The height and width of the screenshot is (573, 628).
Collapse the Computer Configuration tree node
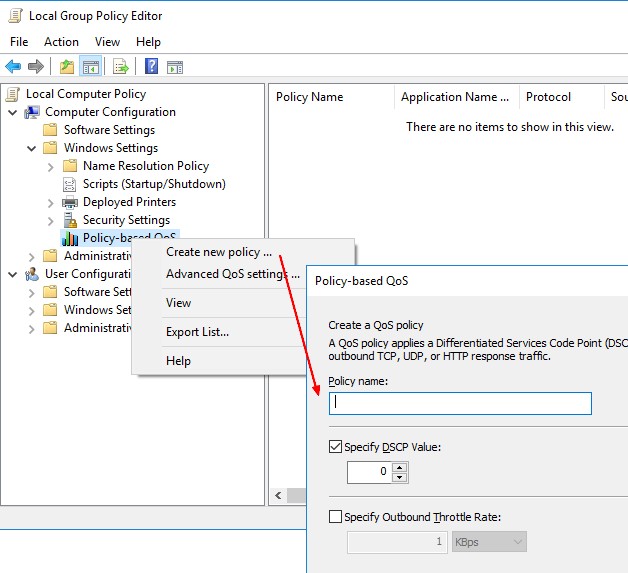(x=12, y=112)
